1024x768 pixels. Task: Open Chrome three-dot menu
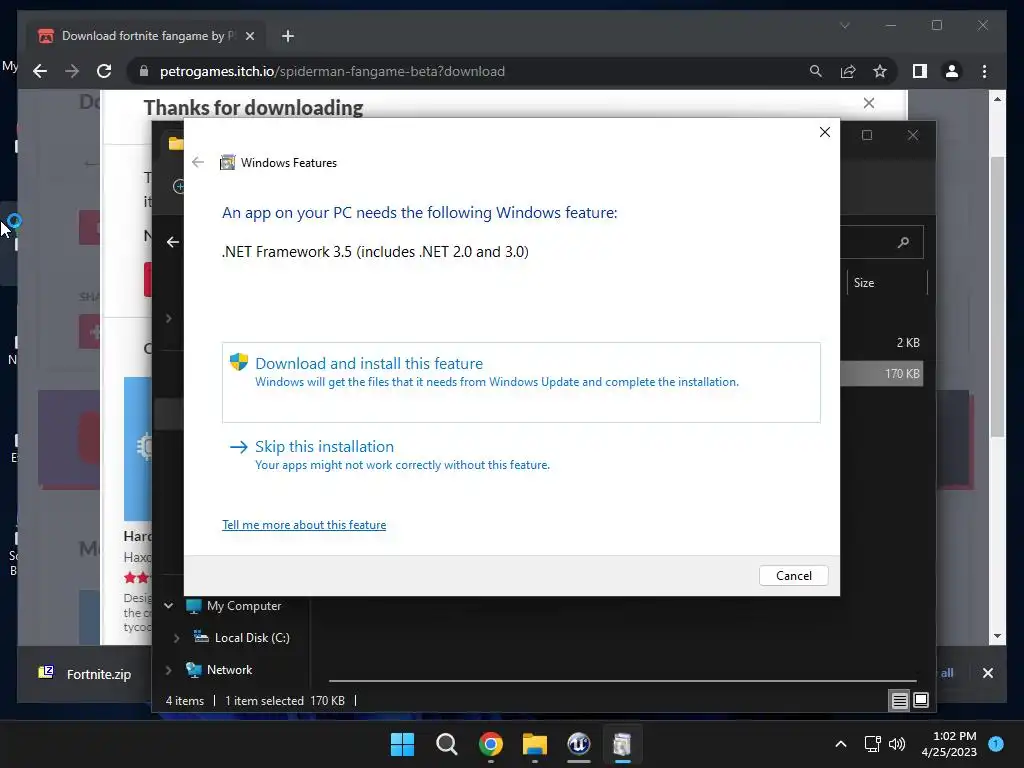pos(984,71)
